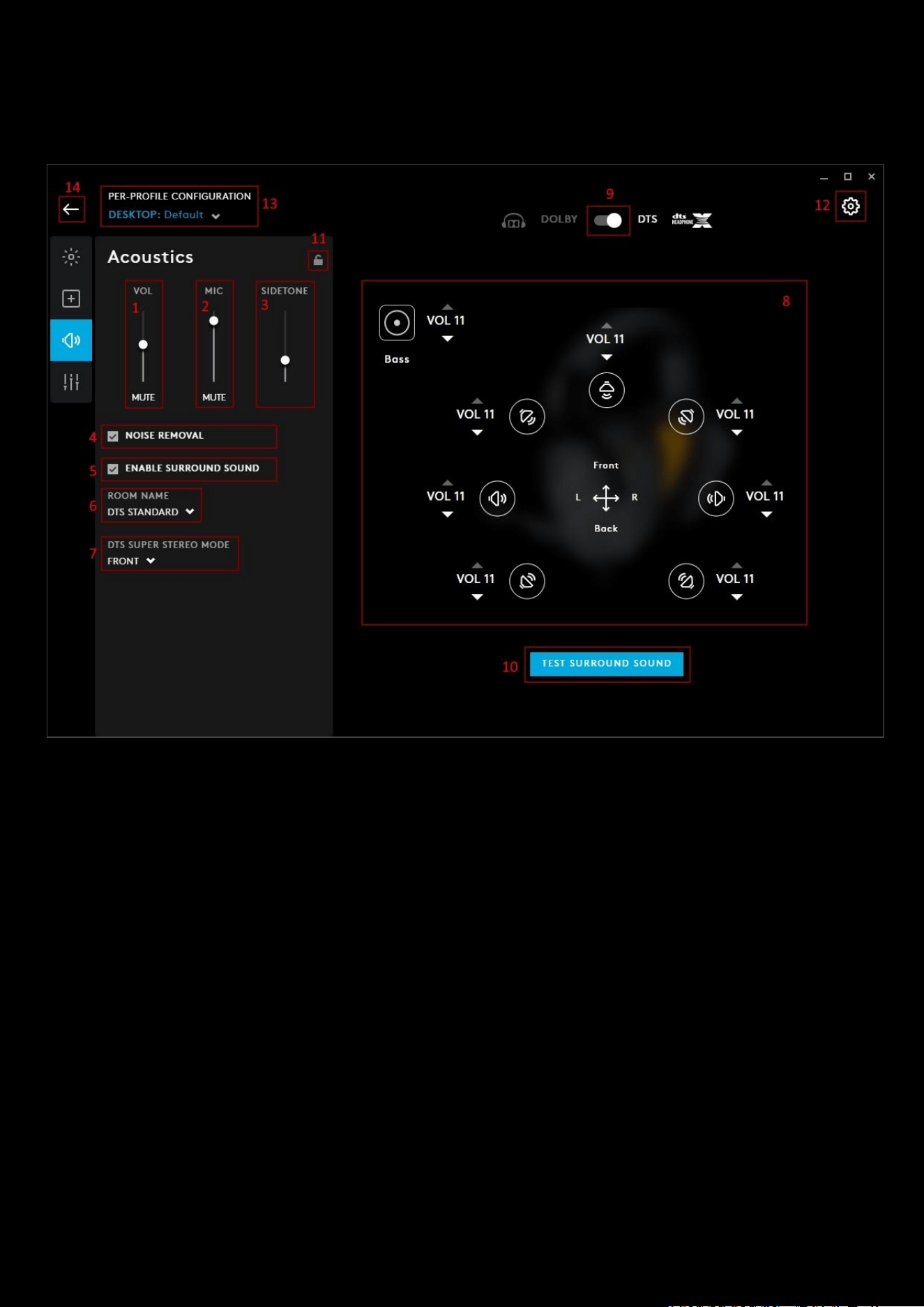The image size is (924, 1307).
Task: Click the DTS label next to switch
Action: click(647, 219)
